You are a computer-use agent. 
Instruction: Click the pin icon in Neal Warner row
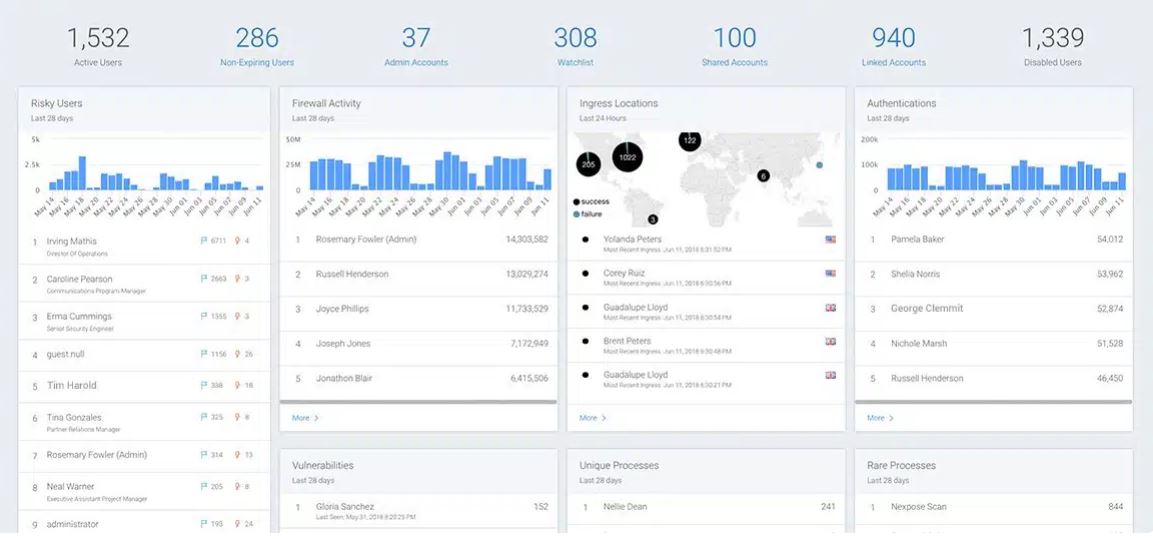pos(238,486)
